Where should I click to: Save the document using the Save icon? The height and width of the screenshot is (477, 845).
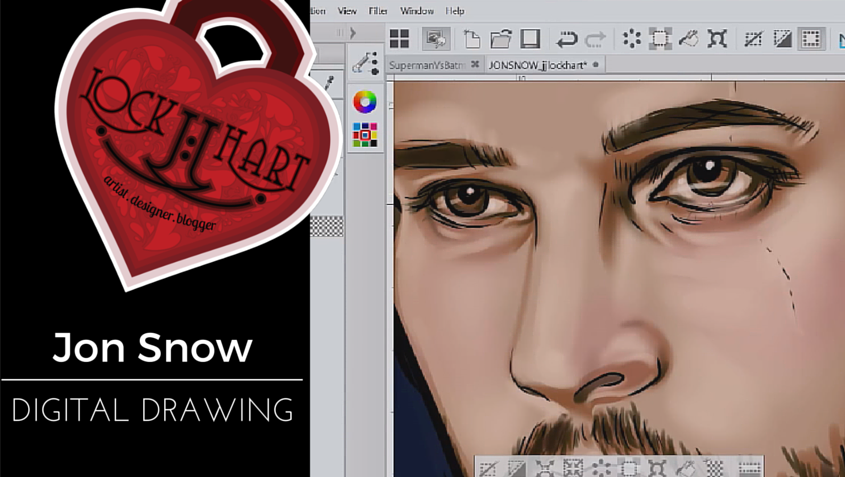[x=530, y=39]
